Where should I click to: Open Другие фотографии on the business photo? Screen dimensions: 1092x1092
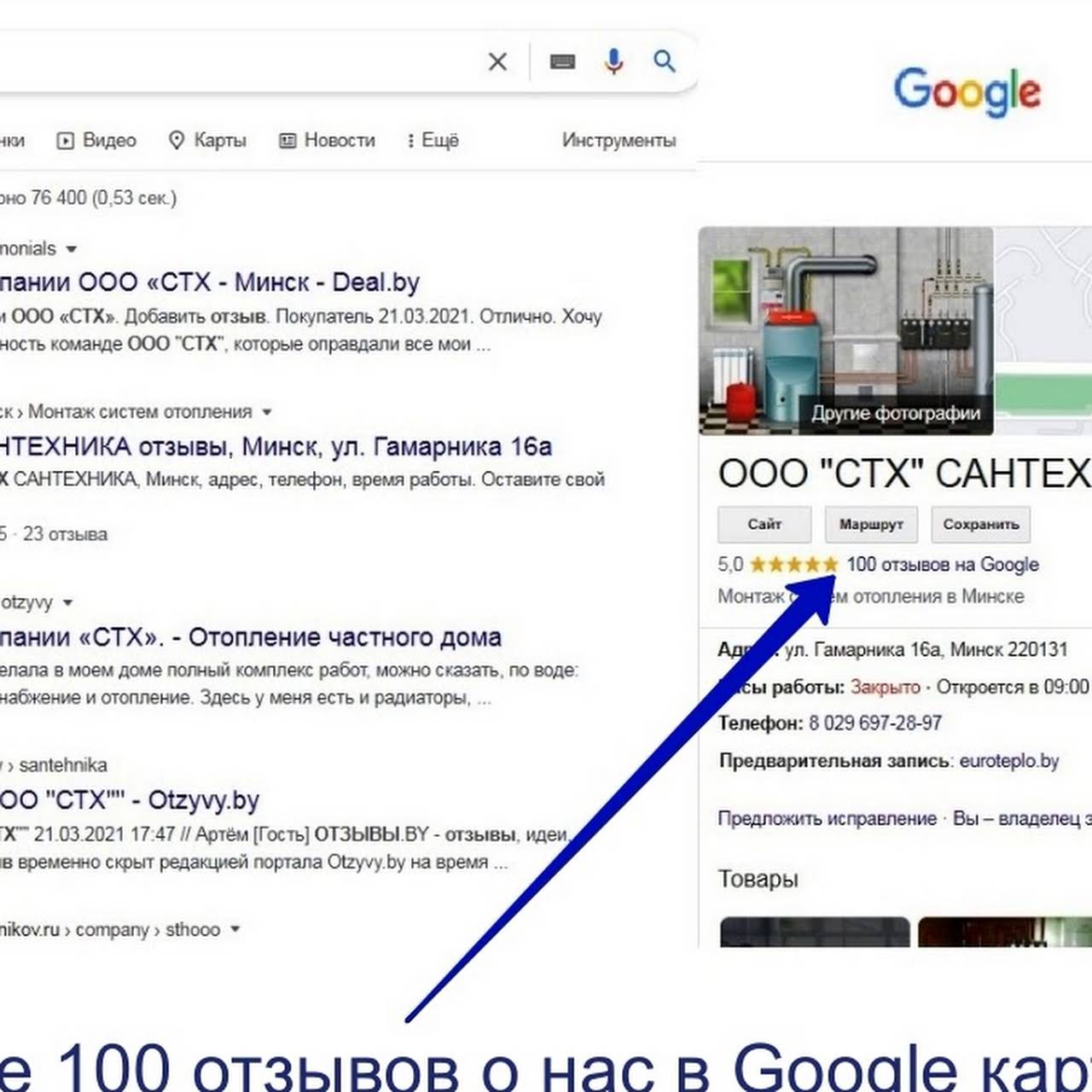click(x=896, y=414)
